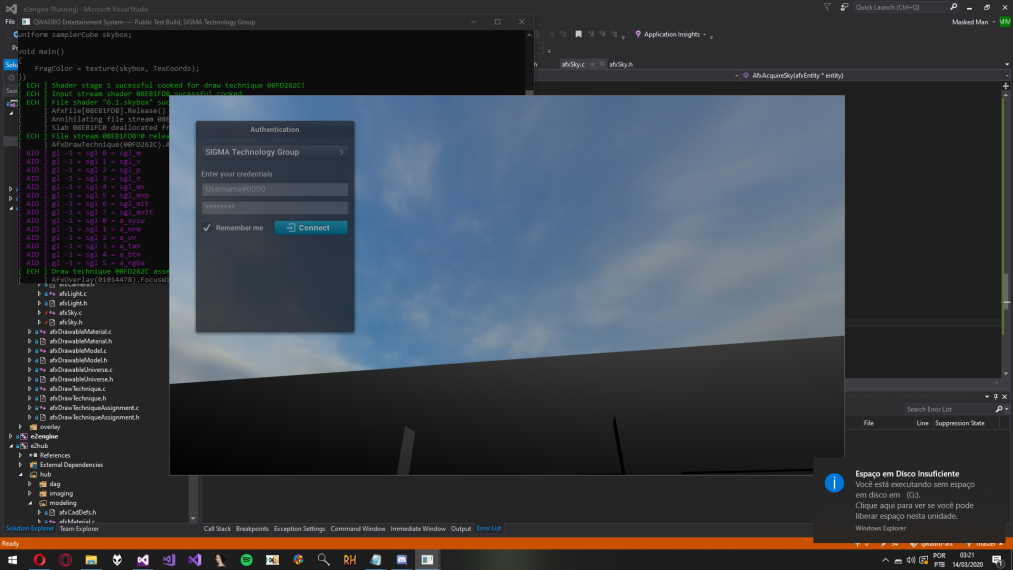This screenshot has width=1013, height=570.
Task: Close the afxSky.c tab
Action: [x=601, y=64]
